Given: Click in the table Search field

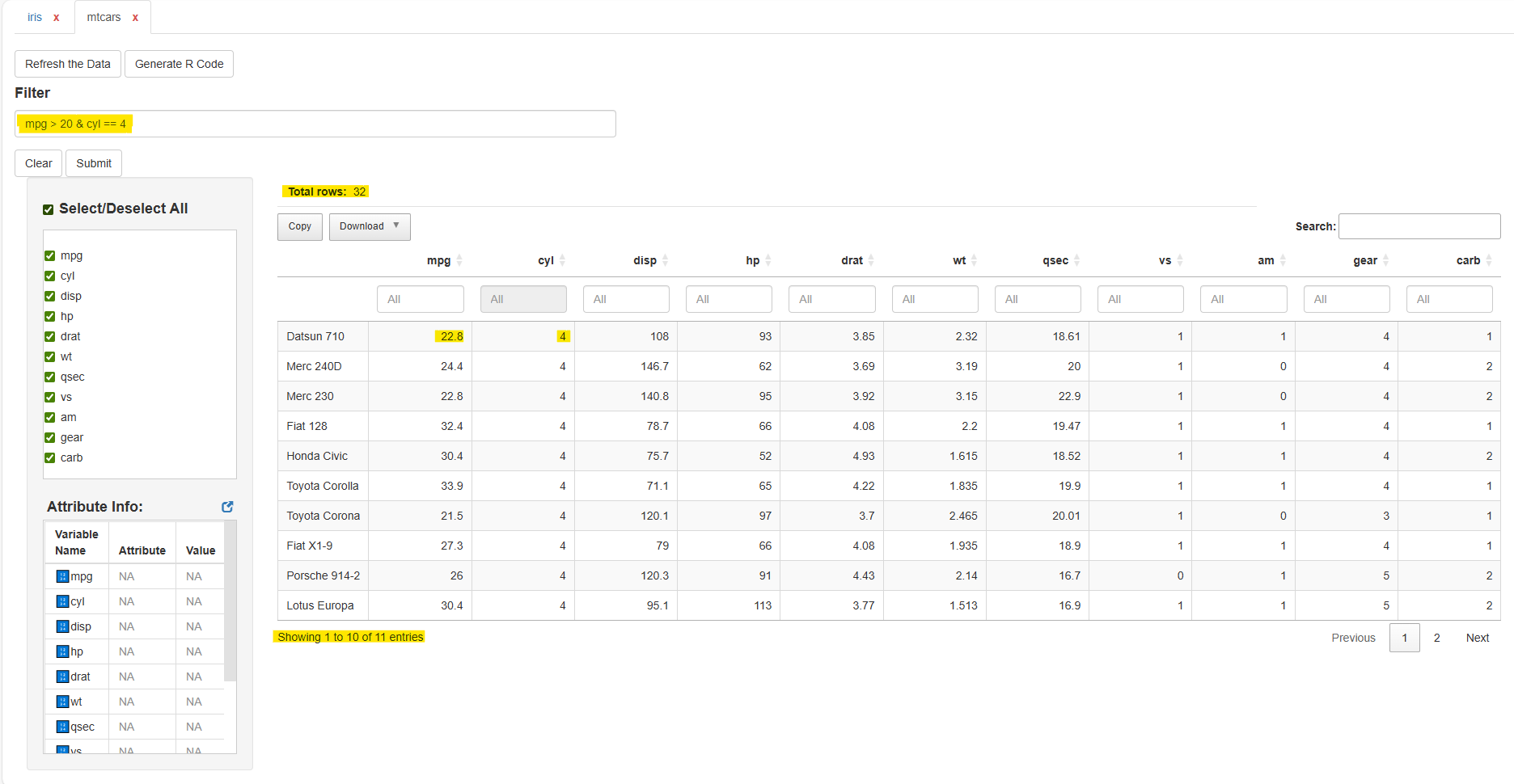Looking at the screenshot, I should pos(1419,226).
